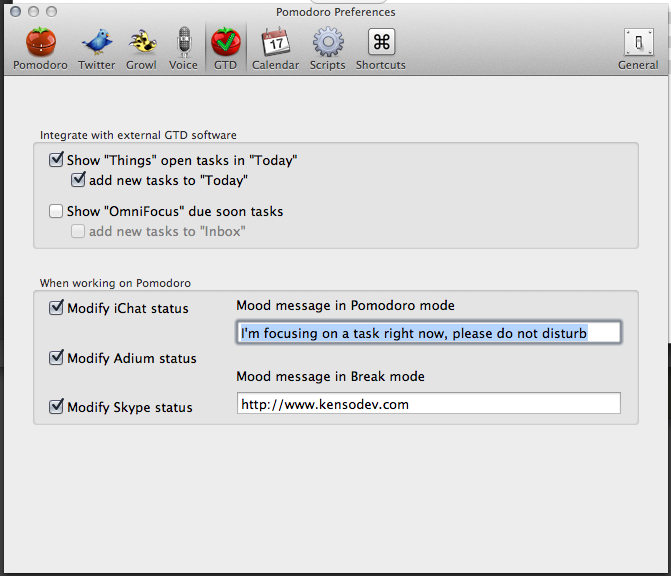Disable Modify iChat status checkbox
The height and width of the screenshot is (576, 671).
coord(56,308)
